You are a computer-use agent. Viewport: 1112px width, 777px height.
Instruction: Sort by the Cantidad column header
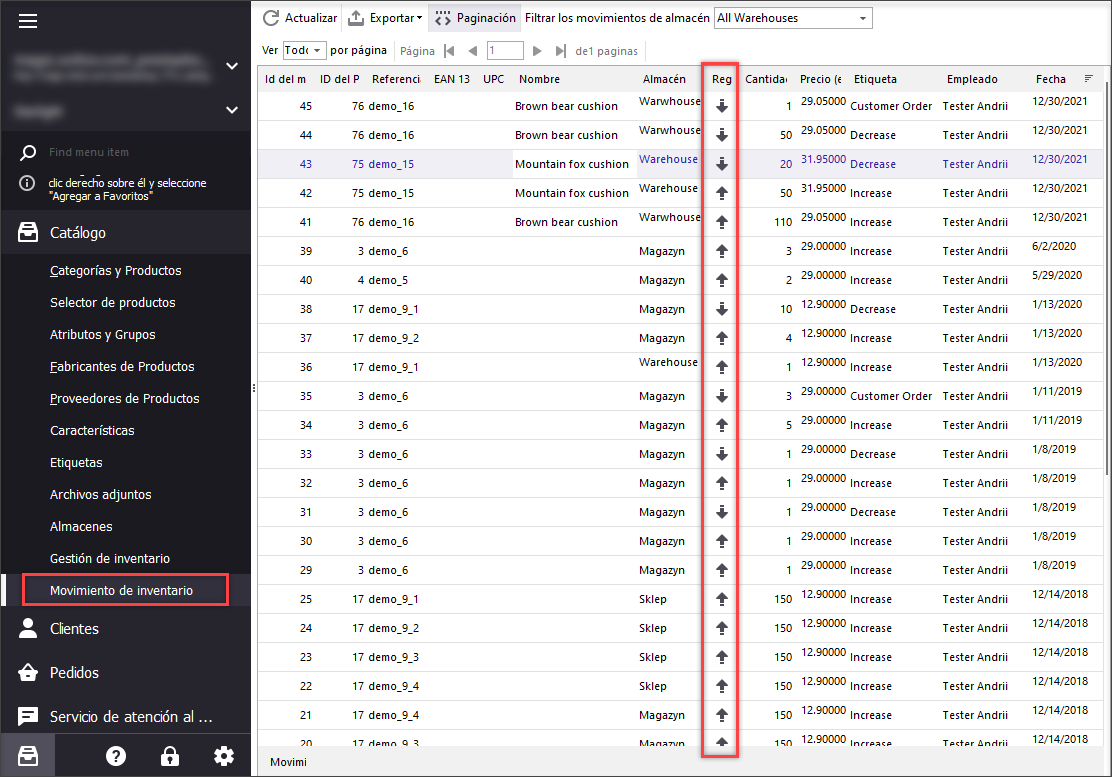766,79
